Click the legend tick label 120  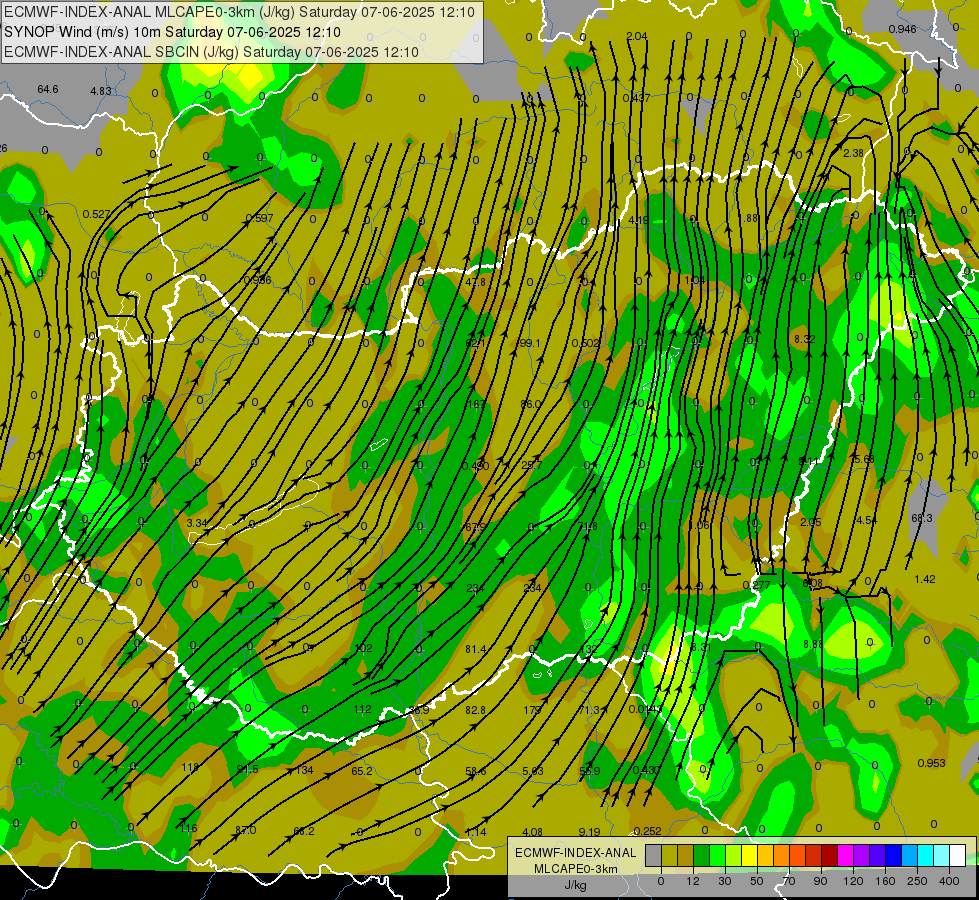click(853, 881)
